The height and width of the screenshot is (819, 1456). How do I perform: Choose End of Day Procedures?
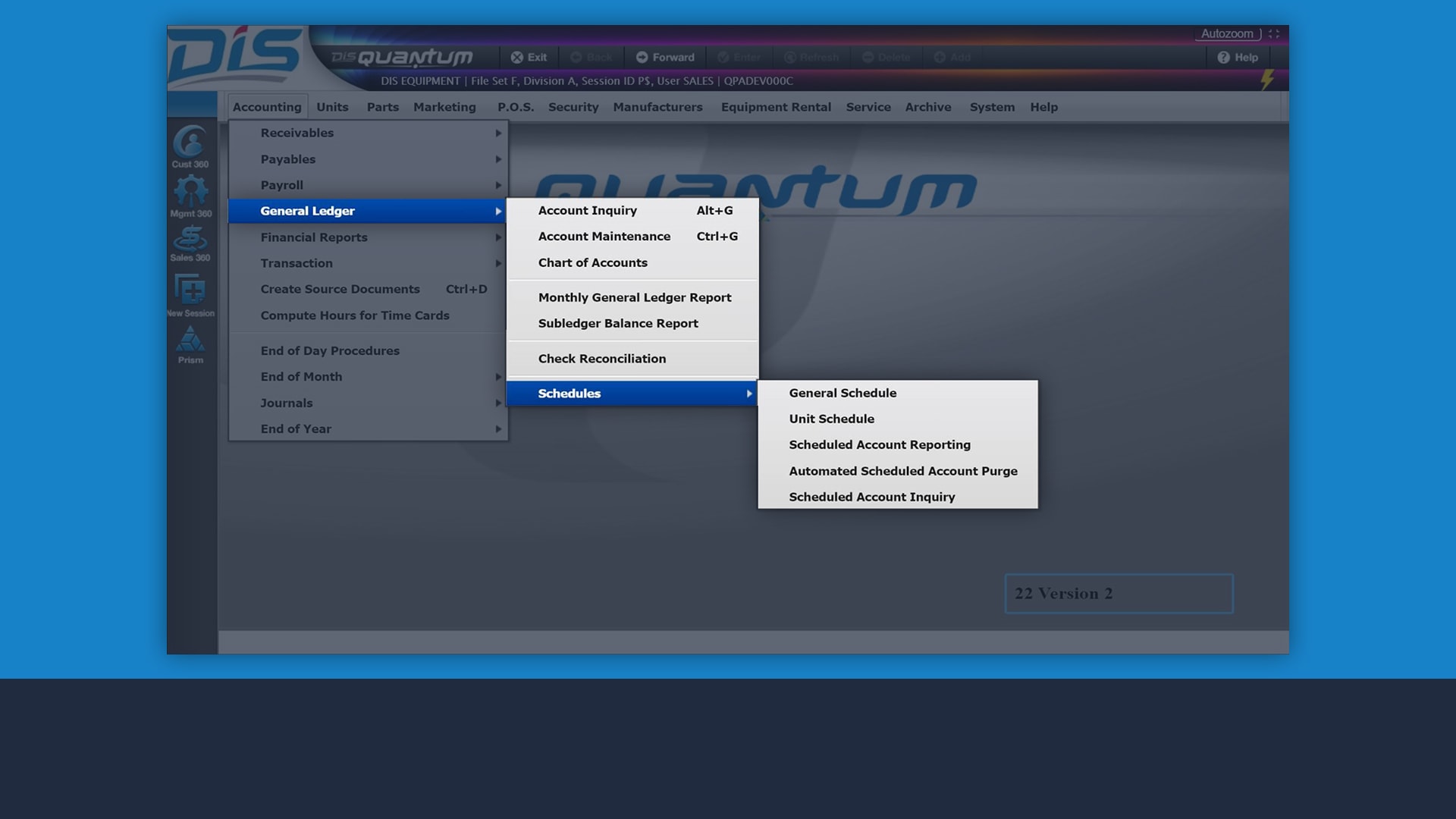tap(368, 350)
